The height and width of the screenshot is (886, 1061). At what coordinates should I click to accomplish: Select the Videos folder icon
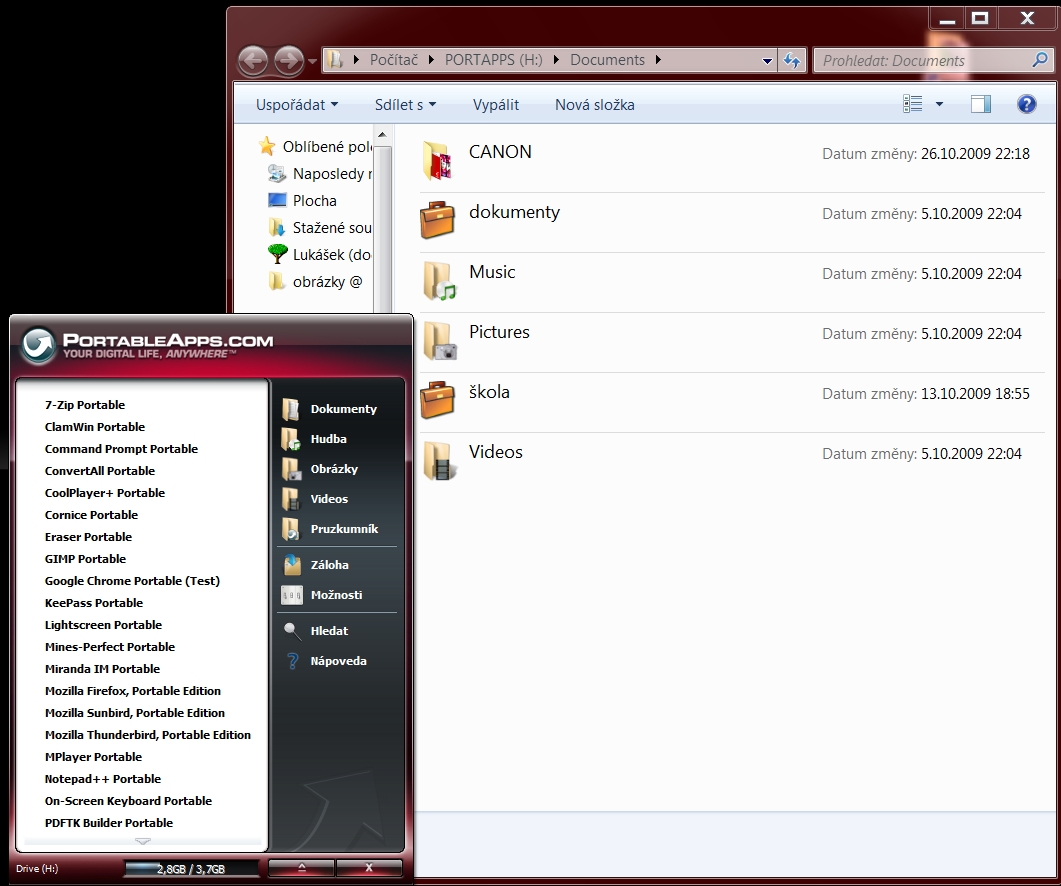(438, 460)
